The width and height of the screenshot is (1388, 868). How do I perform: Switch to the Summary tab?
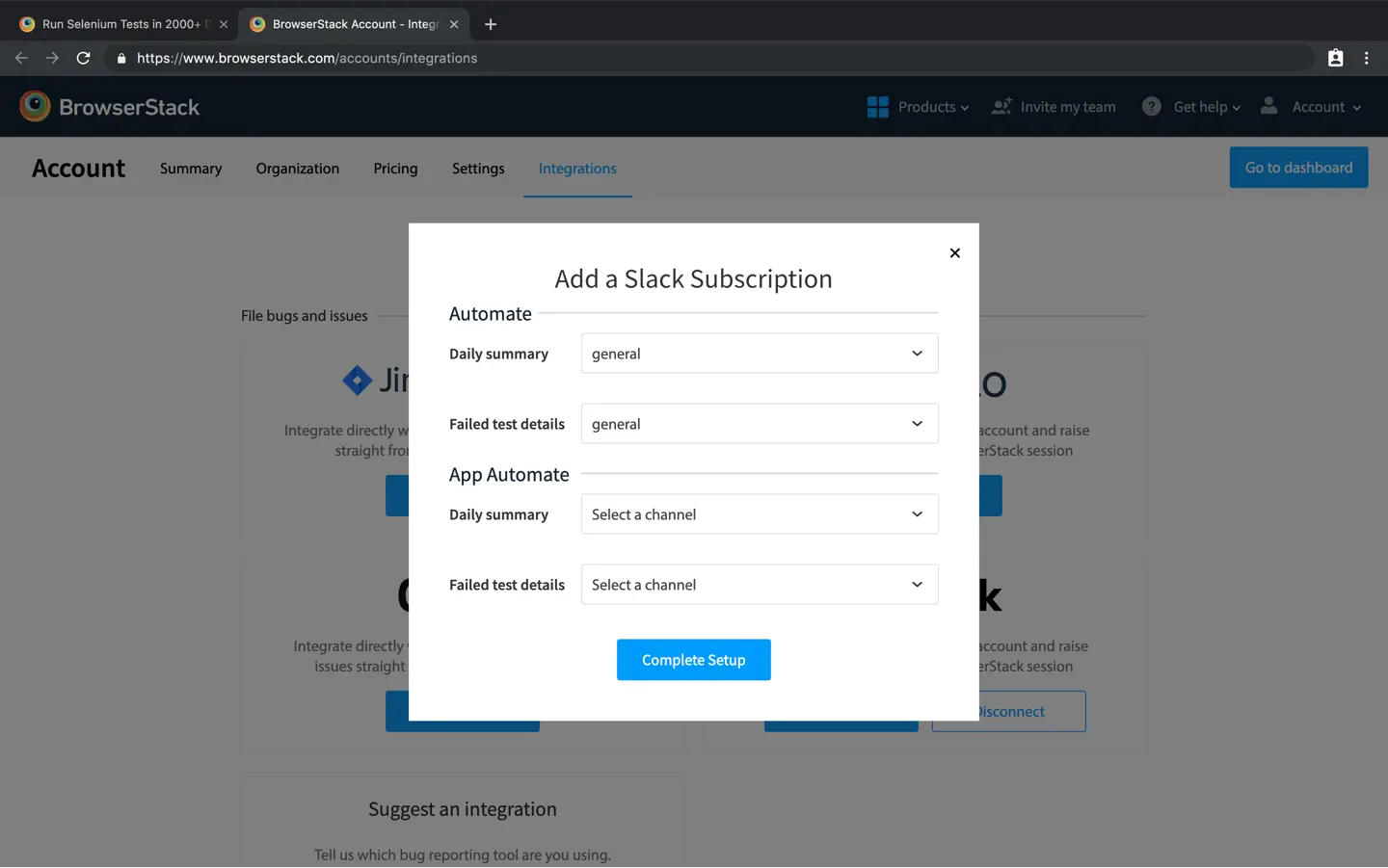191,169
